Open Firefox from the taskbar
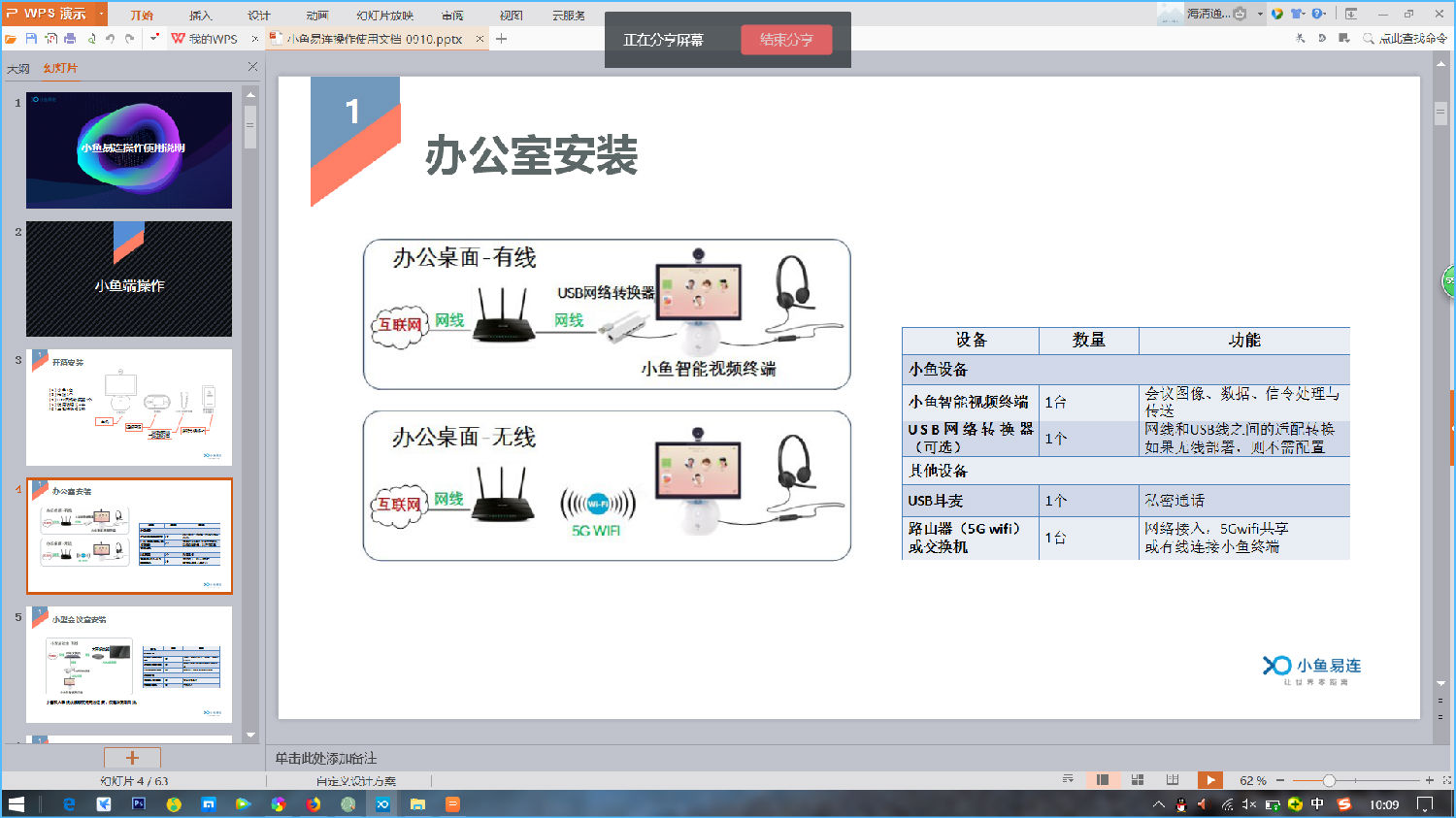 pos(313,803)
